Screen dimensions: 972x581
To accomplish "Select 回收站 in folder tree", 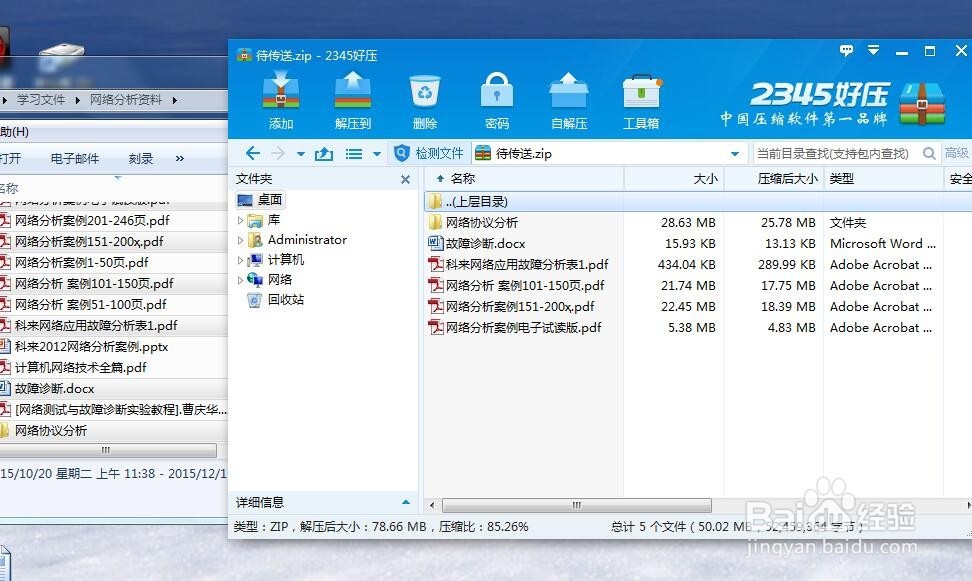I will click(x=275, y=300).
